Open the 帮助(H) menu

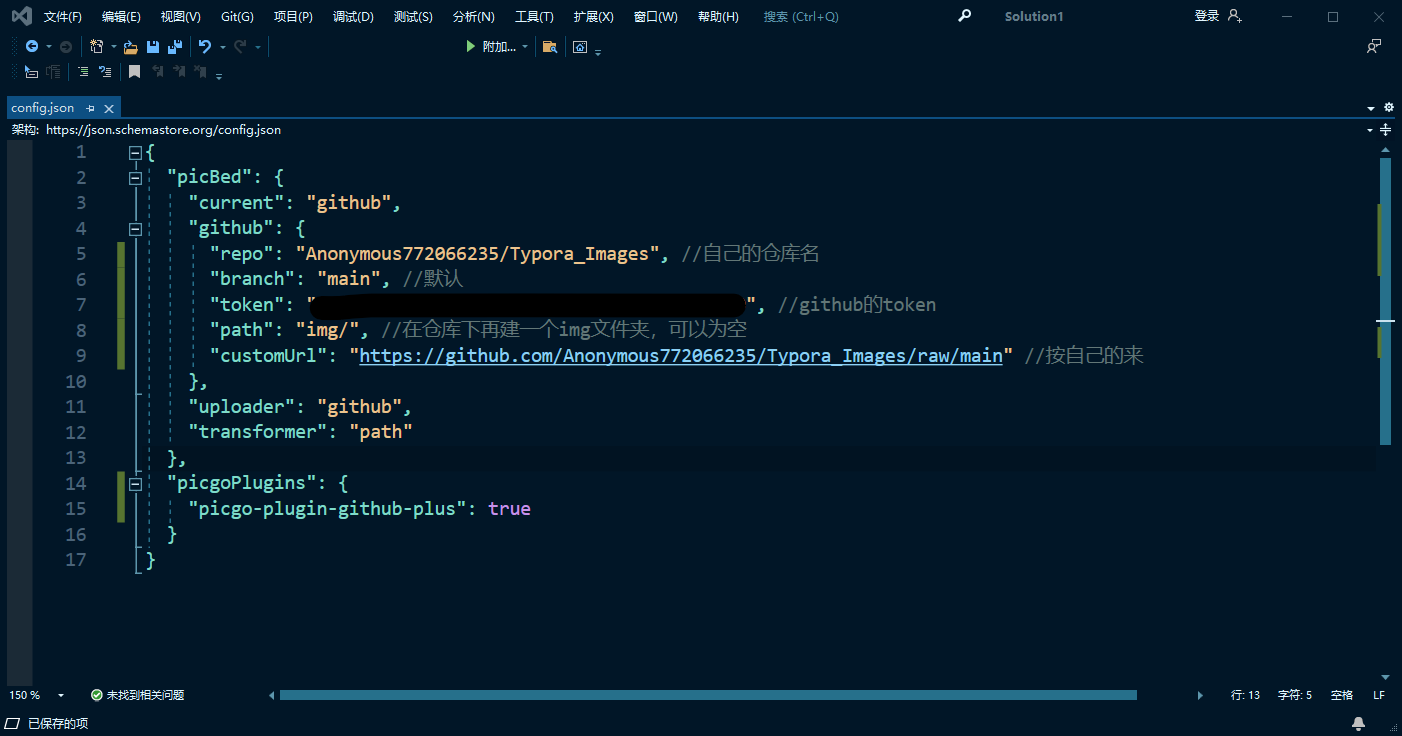click(718, 17)
